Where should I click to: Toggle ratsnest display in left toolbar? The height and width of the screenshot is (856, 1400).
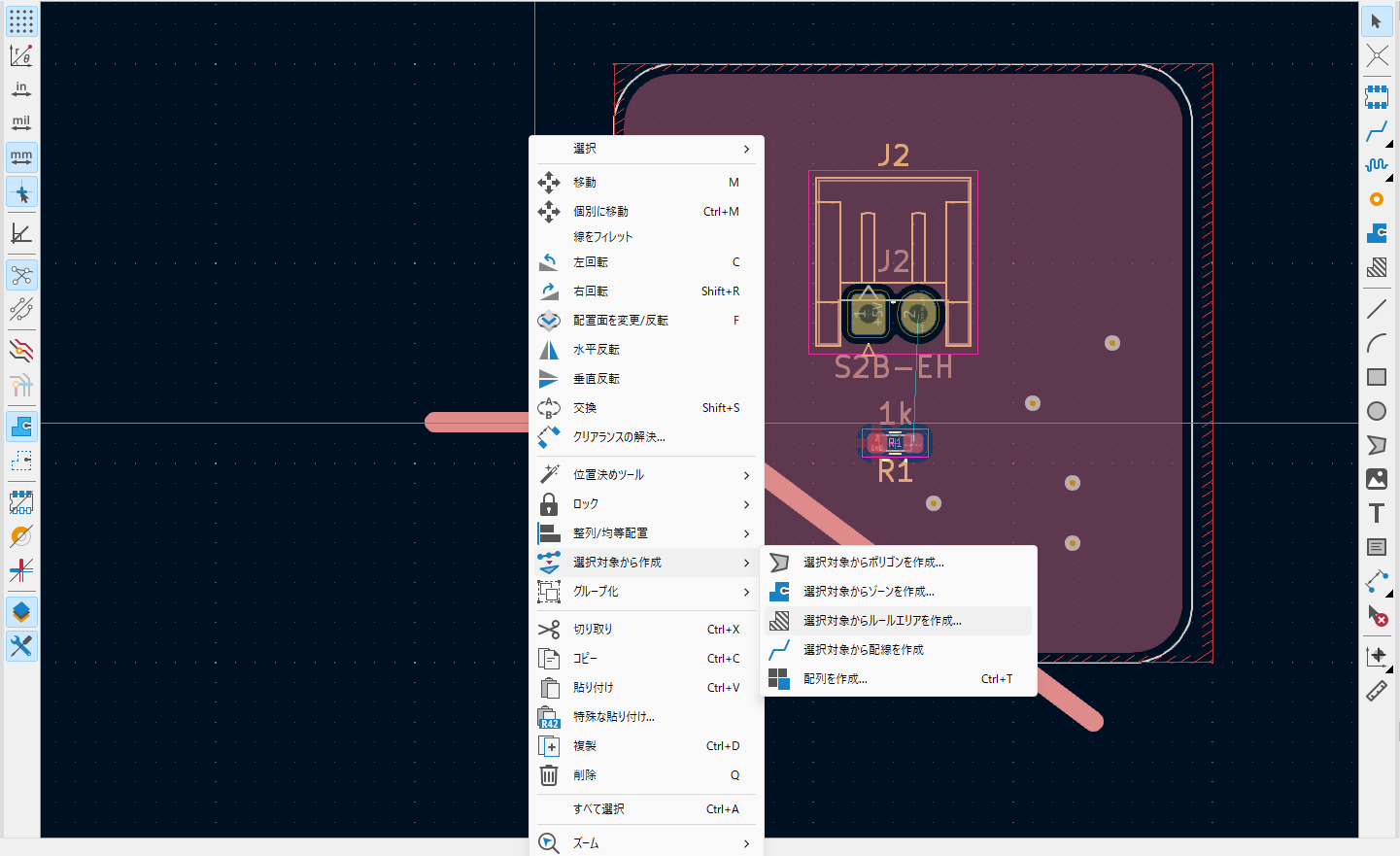pos(21,275)
